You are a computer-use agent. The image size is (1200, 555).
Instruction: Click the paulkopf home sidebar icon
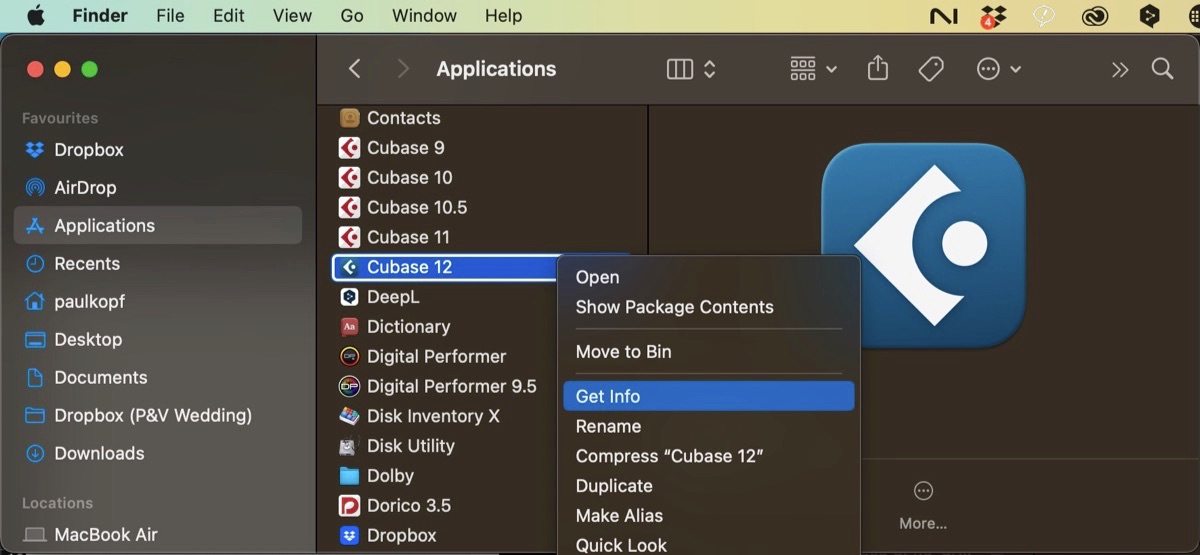[x=35, y=302]
